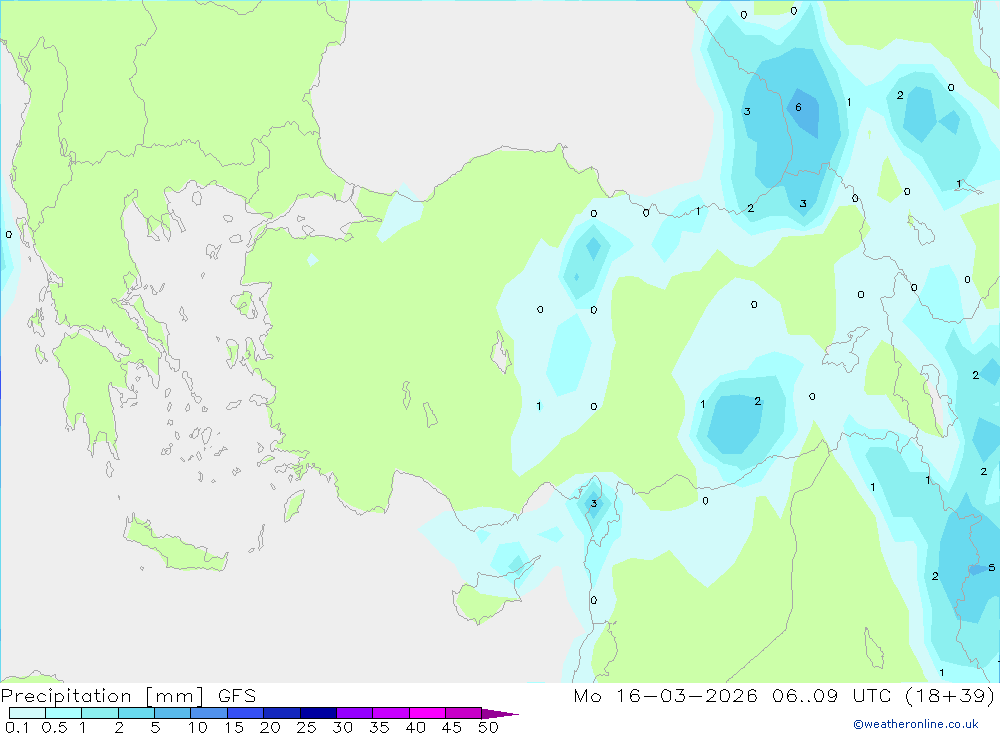Click the 0.5–1 mm legend color swatch
The height and width of the screenshot is (733, 1000).
pyautogui.click(x=64, y=713)
